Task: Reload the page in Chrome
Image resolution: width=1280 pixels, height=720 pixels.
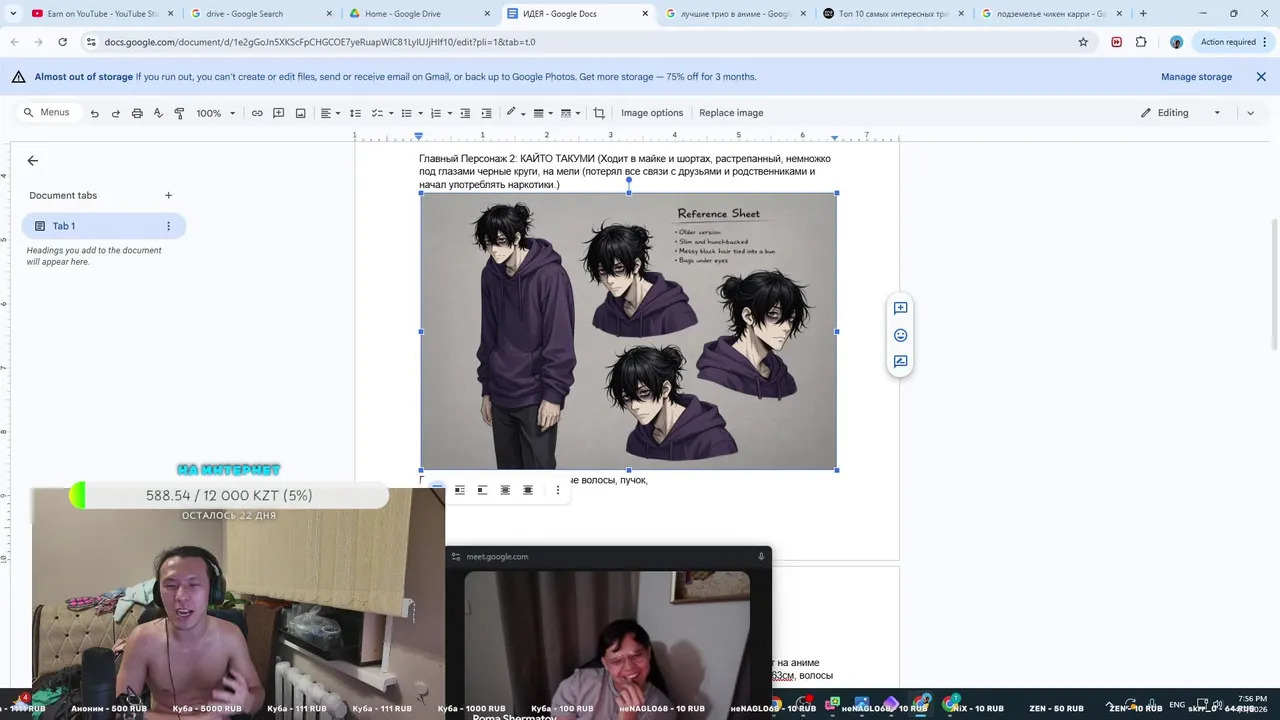Action: (62, 42)
